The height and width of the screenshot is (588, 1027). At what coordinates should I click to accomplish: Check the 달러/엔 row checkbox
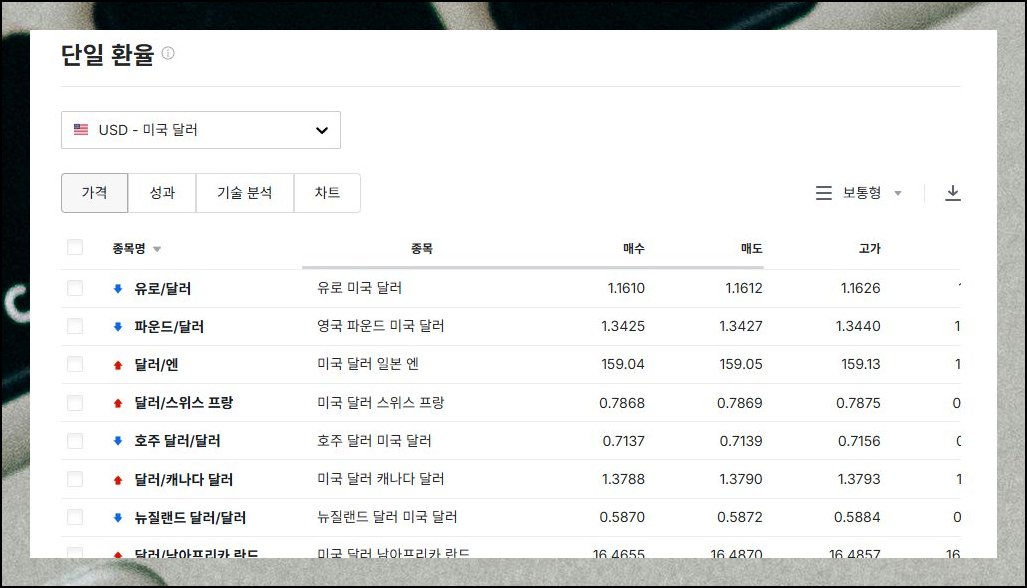(75, 364)
